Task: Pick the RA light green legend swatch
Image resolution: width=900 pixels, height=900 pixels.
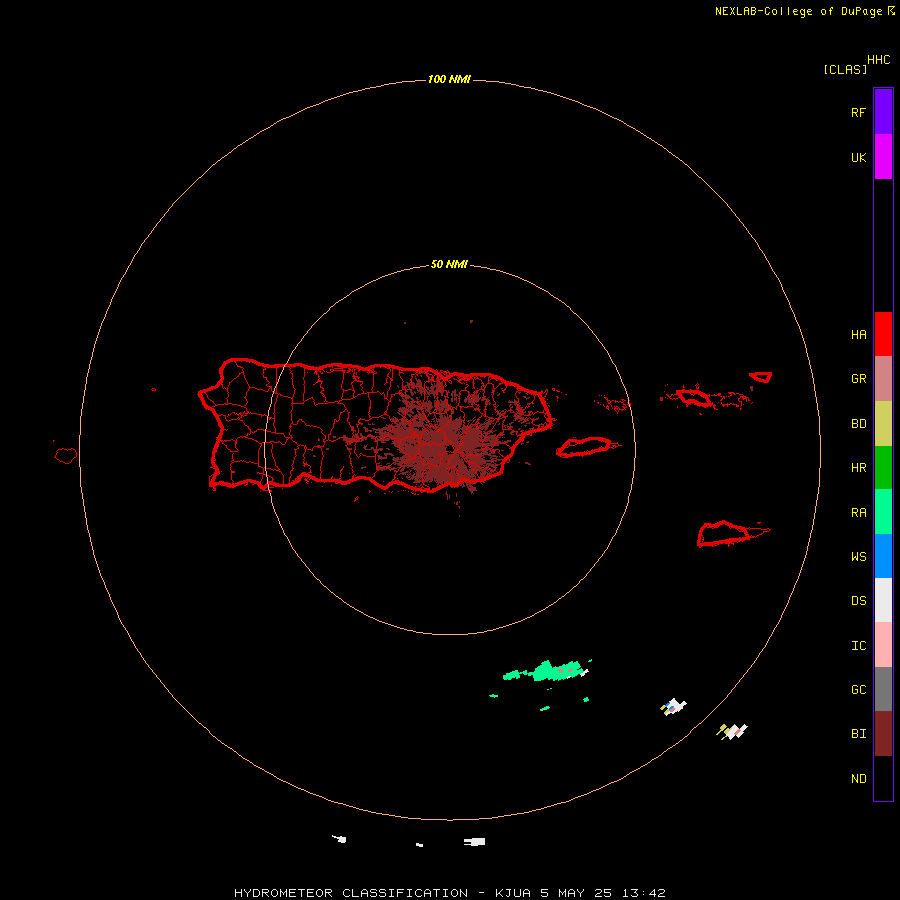Action: (883, 512)
